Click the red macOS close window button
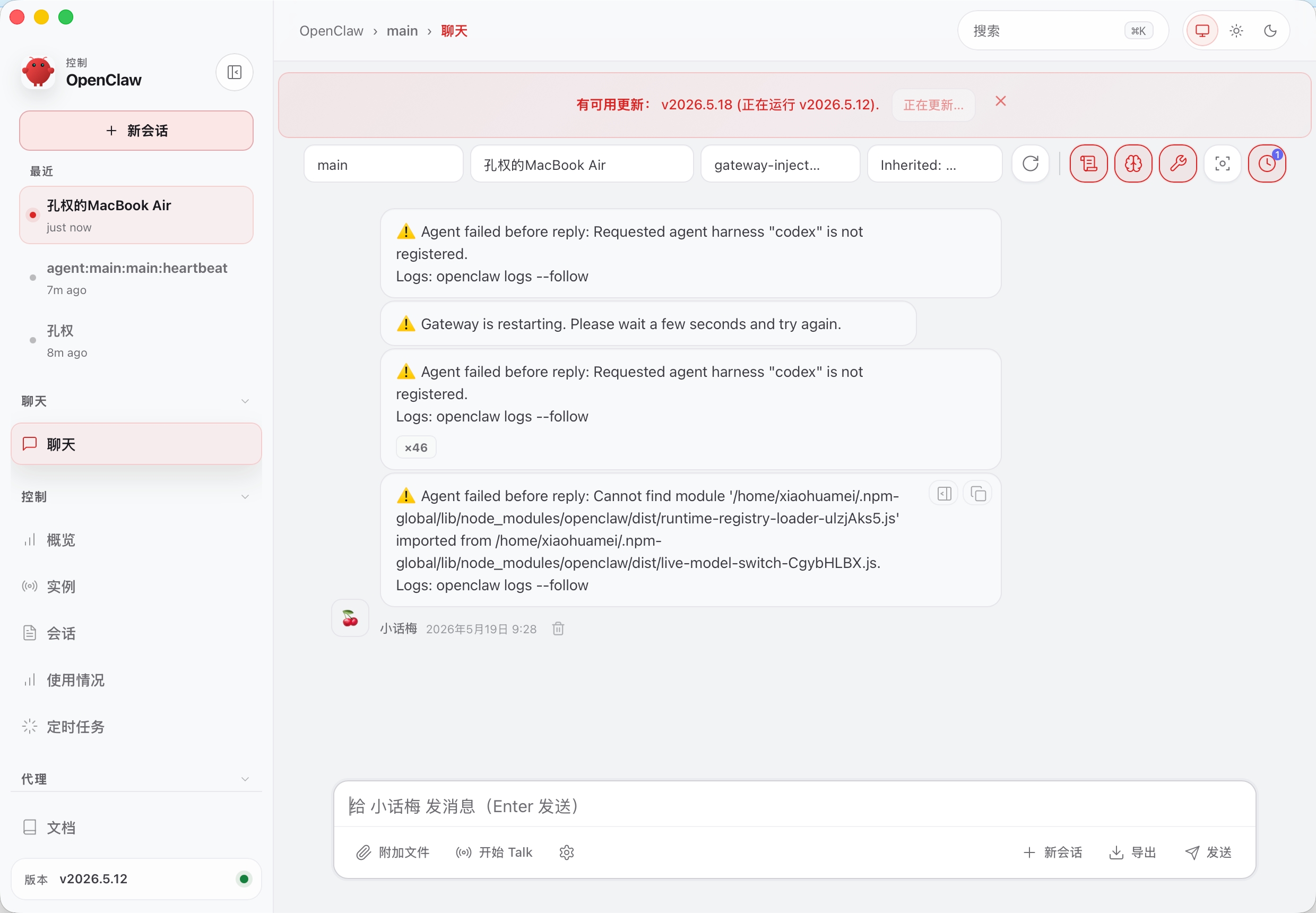Screen dimensions: 1316x913 pyautogui.click(x=17, y=17)
